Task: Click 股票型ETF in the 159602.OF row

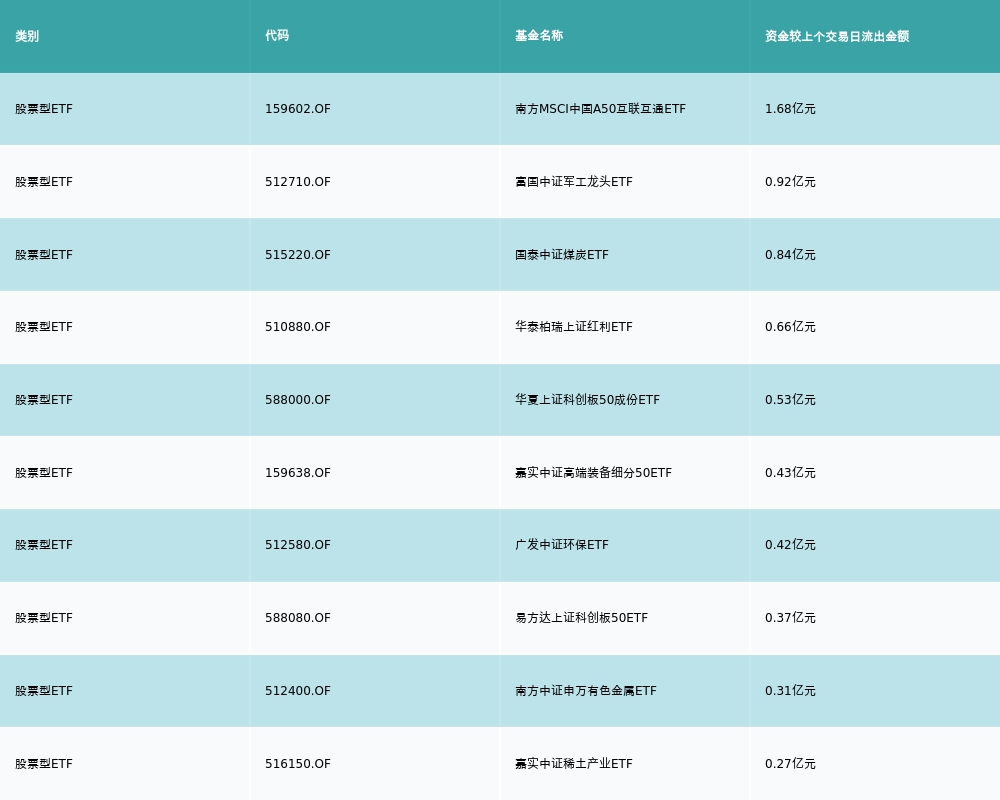Action: point(44,109)
